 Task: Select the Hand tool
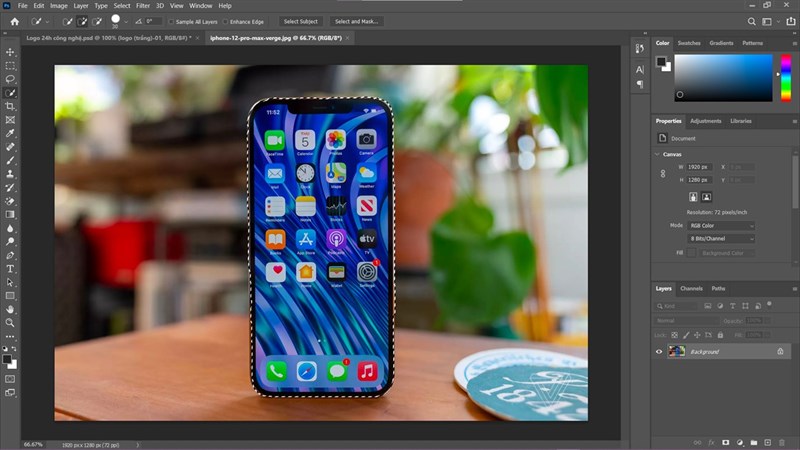pyautogui.click(x=10, y=309)
